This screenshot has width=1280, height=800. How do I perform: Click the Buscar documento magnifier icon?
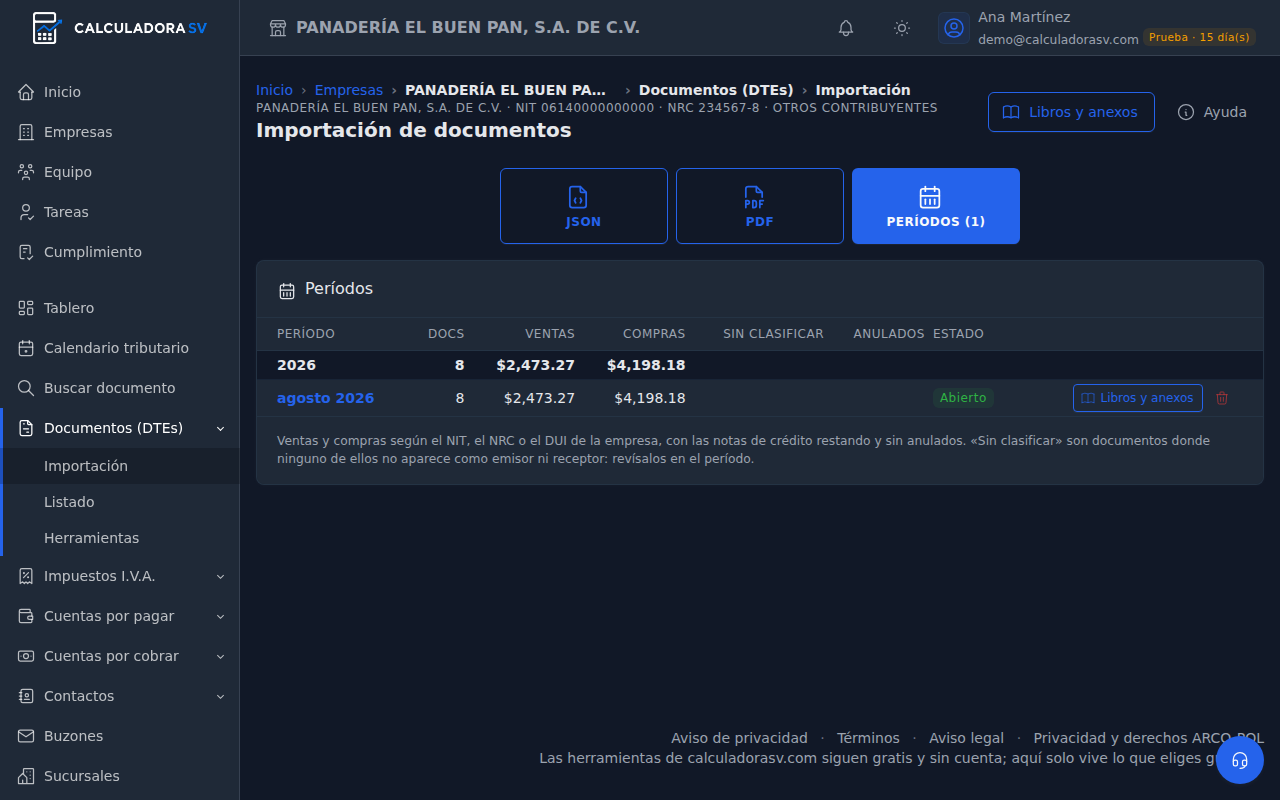click(26, 388)
